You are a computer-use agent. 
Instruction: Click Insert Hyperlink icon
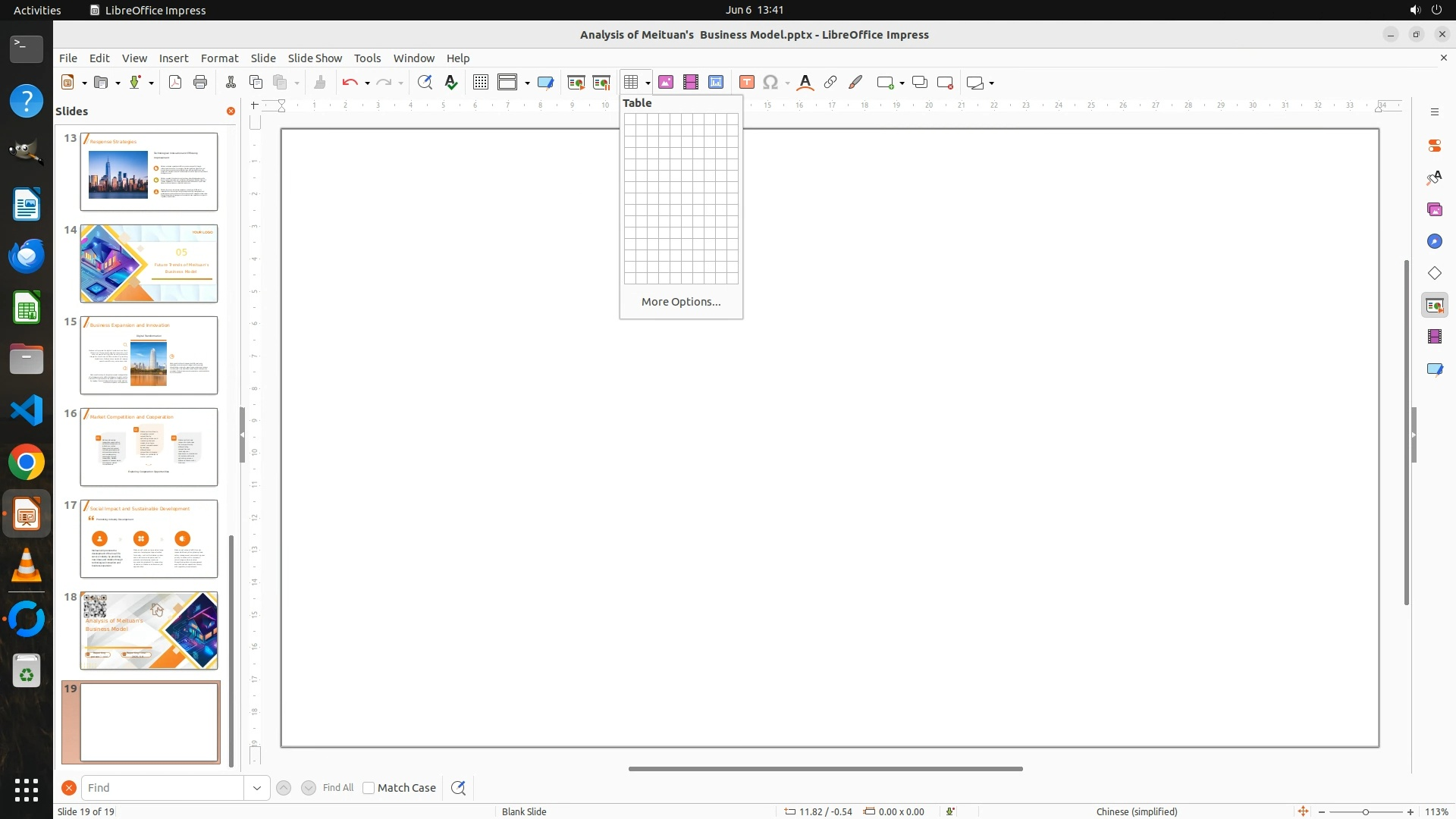(x=830, y=83)
